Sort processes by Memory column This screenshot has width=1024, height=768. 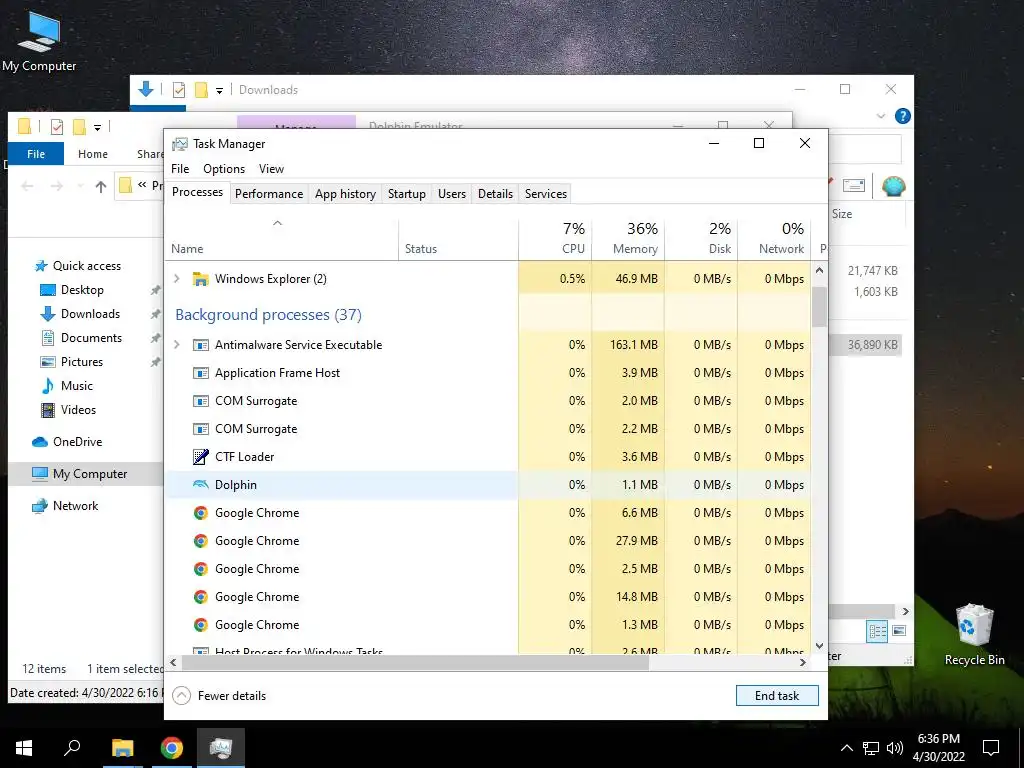[x=628, y=238]
